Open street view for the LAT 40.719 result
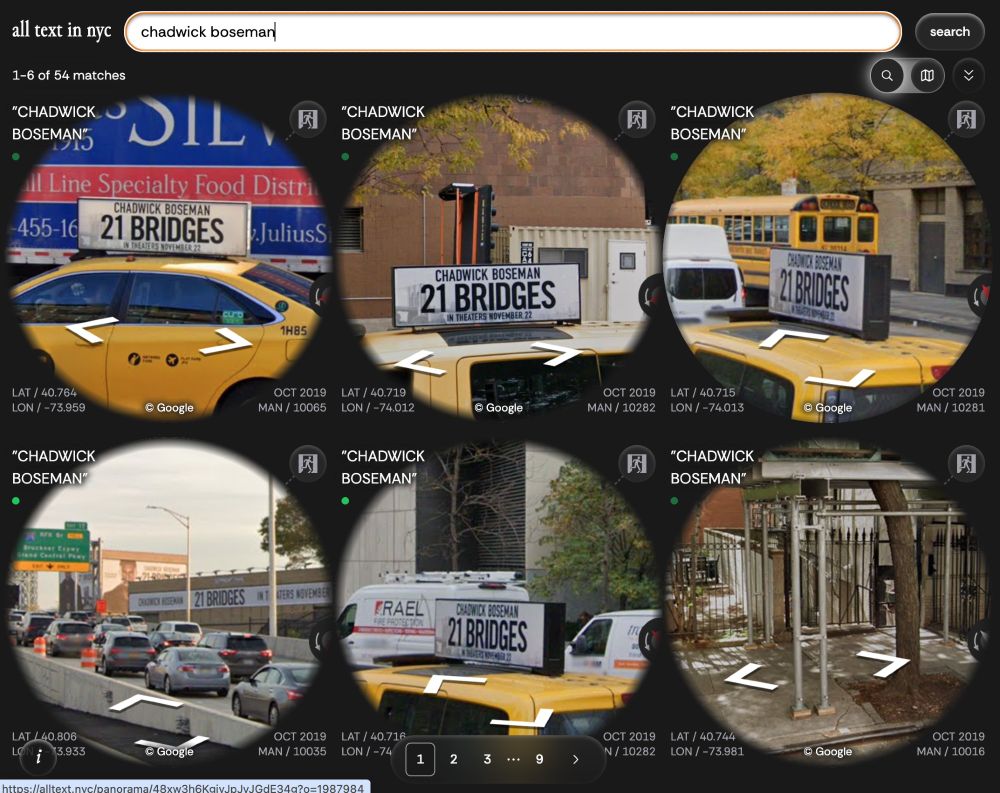This screenshot has width=1000, height=793. pos(636,119)
